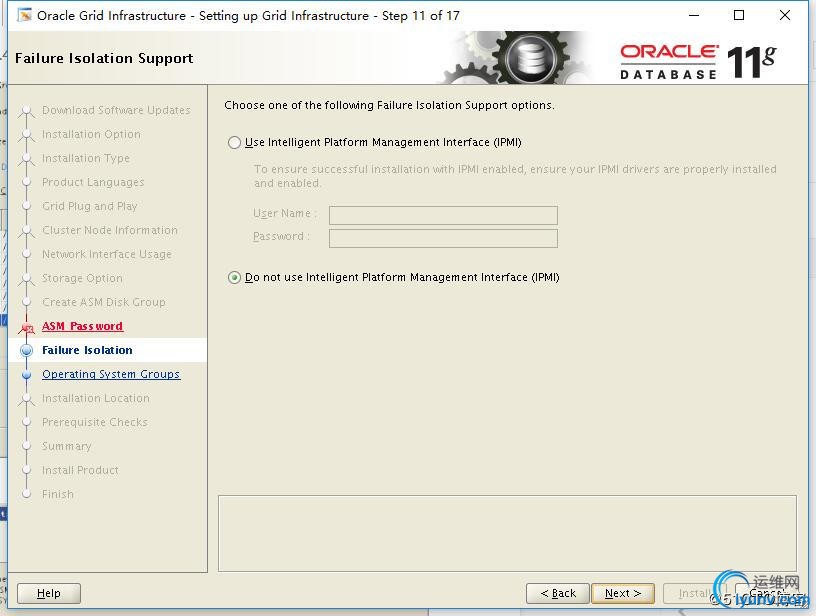Click the Finish step

[58, 494]
